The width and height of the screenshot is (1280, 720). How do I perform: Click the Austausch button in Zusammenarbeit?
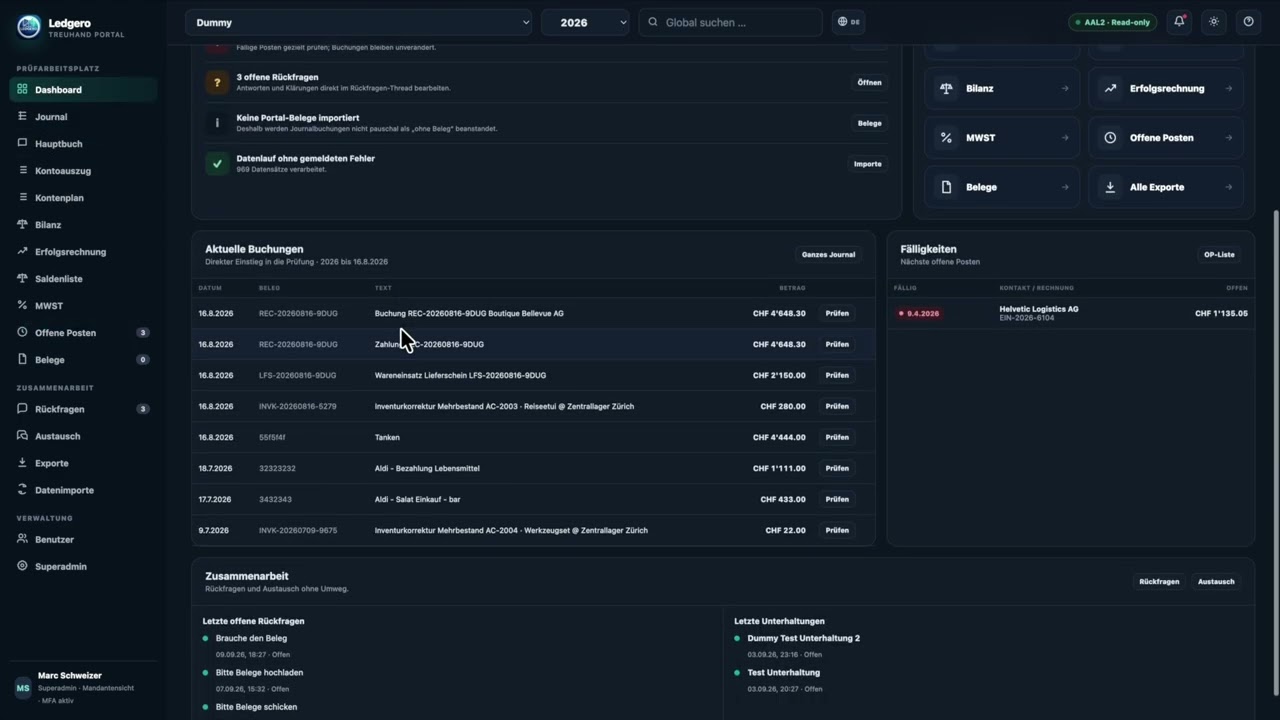point(1216,582)
